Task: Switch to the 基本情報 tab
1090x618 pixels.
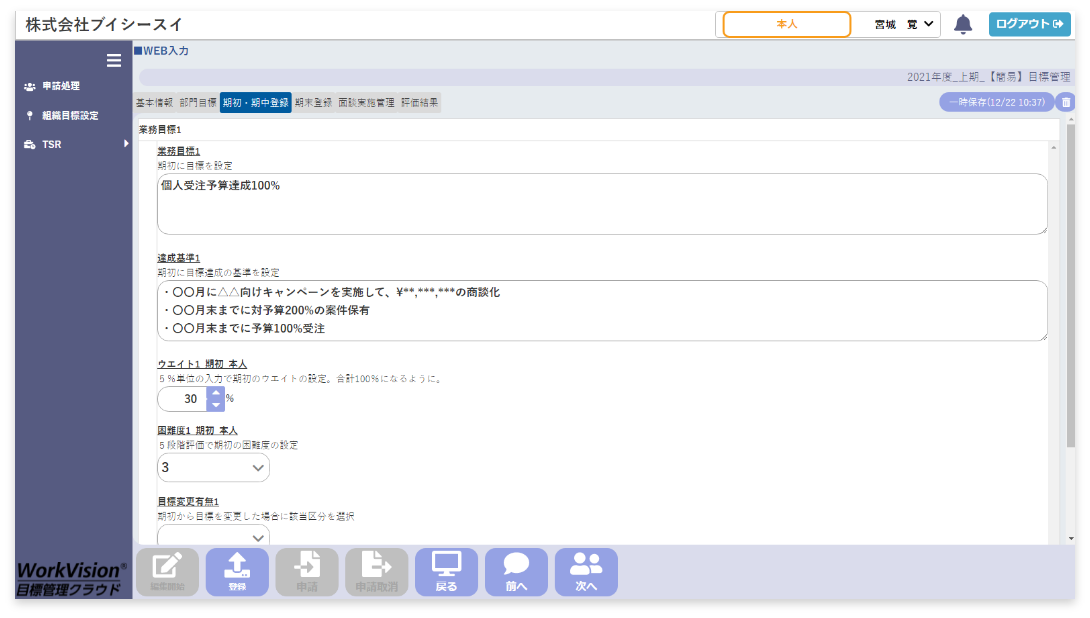Action: pyautogui.click(x=154, y=102)
